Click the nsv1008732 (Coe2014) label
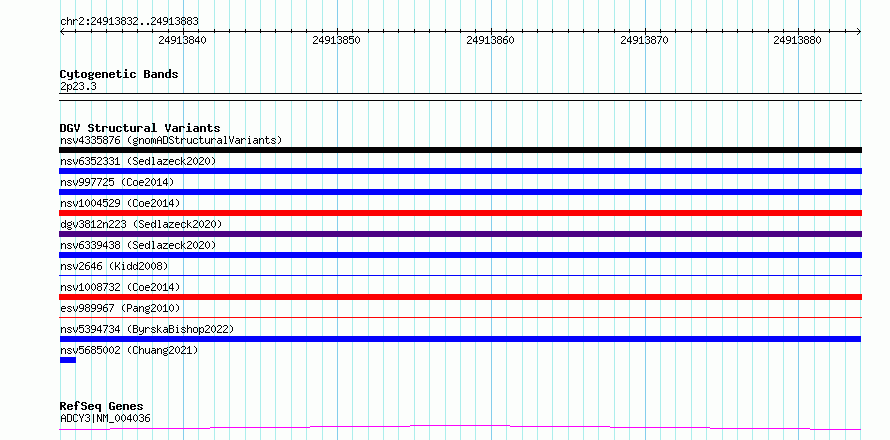This screenshot has width=890, height=440. click(x=120, y=287)
